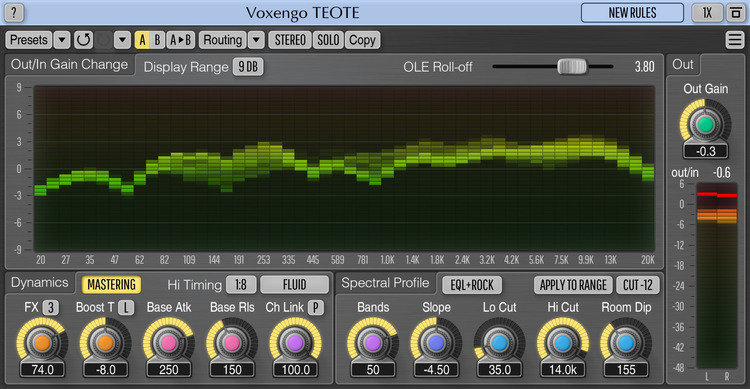750x389 pixels.
Task: Click the Bands knob
Action: click(373, 343)
